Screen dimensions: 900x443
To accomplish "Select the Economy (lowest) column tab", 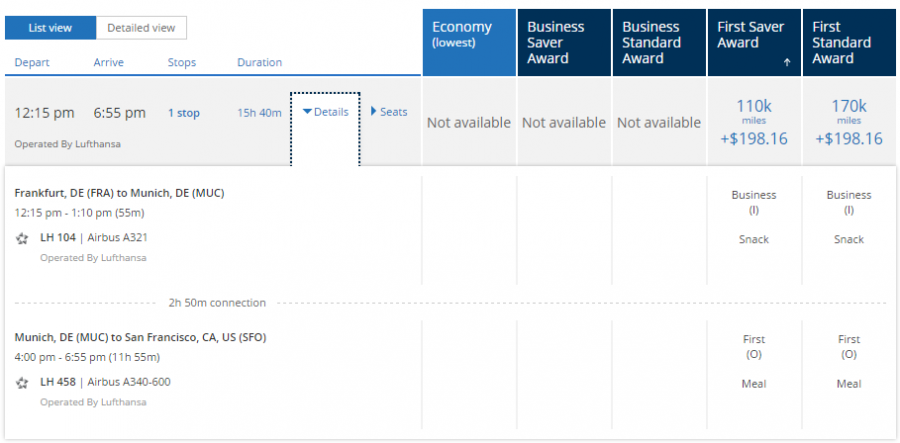I will point(468,43).
